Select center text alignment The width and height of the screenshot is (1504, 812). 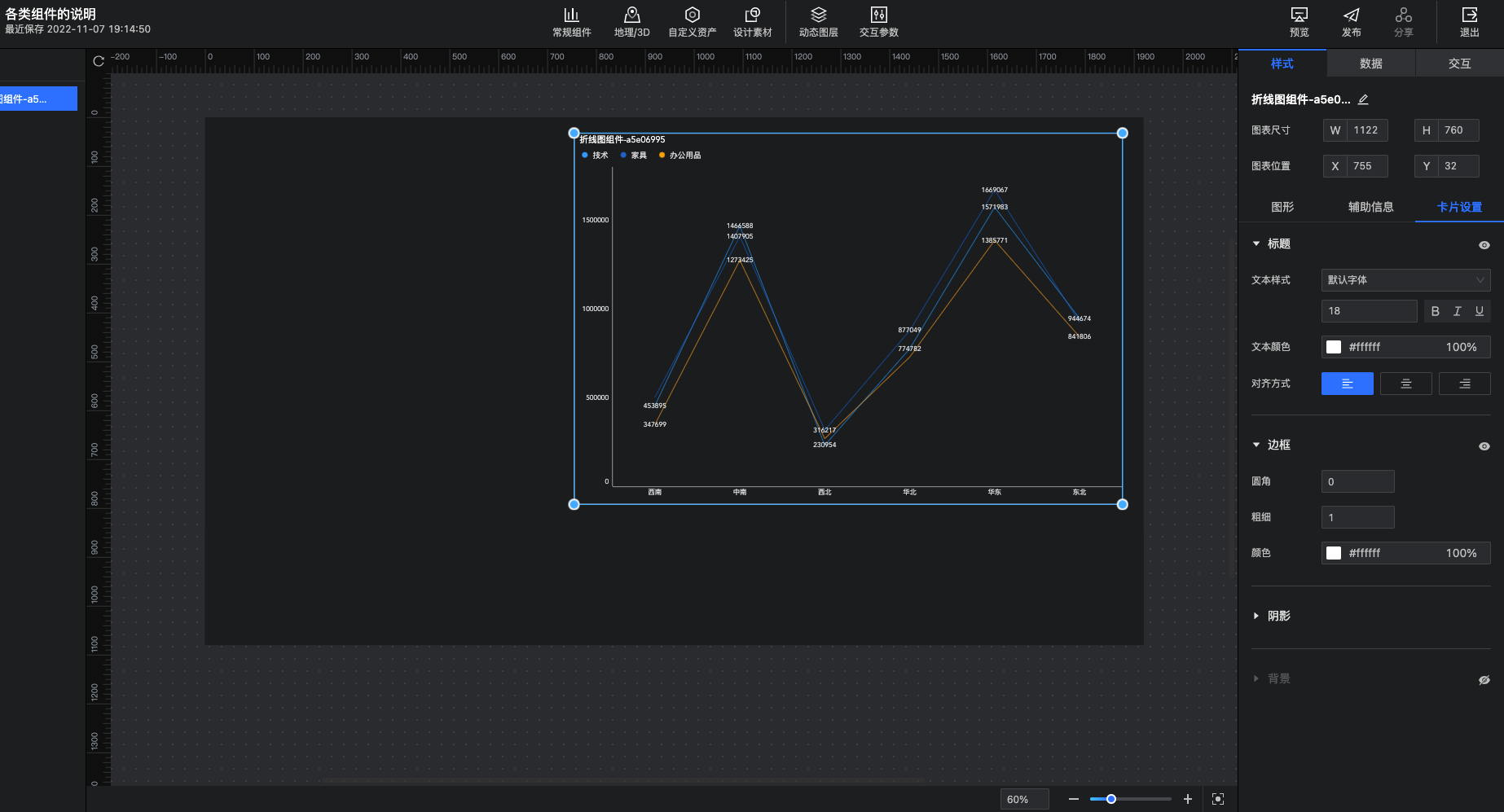point(1406,384)
